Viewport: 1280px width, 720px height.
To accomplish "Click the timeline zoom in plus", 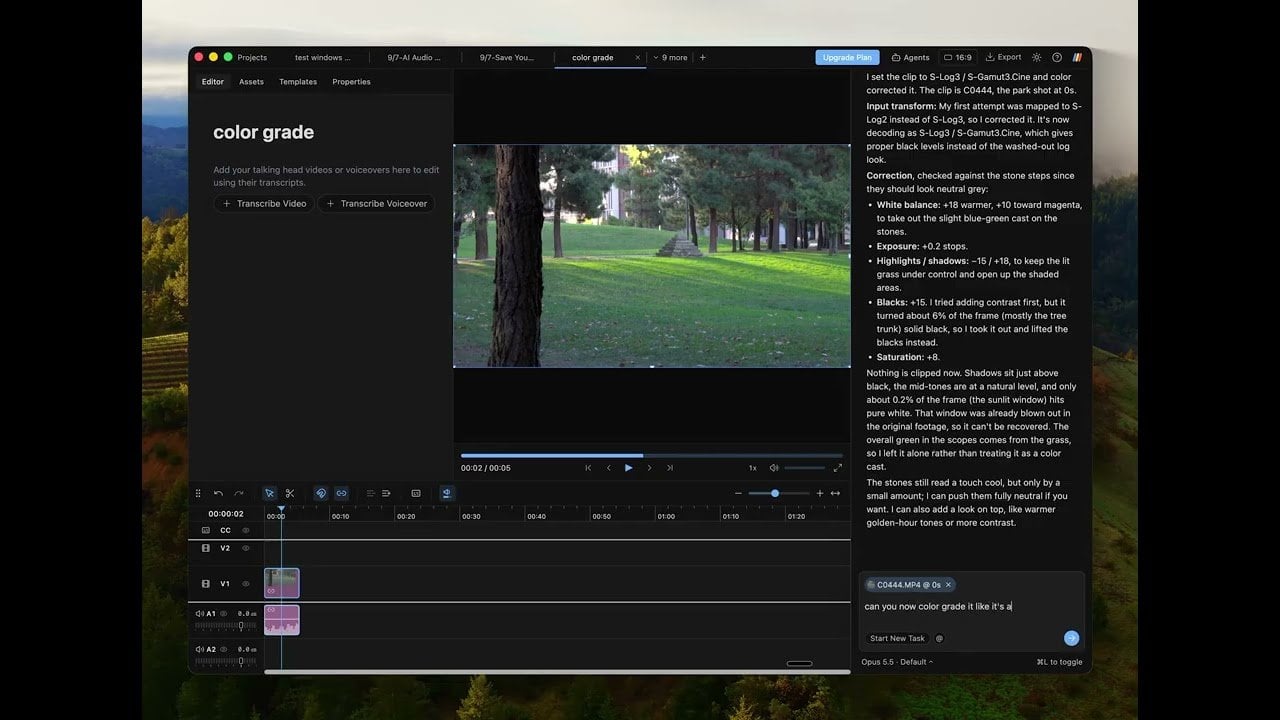I will [820, 493].
